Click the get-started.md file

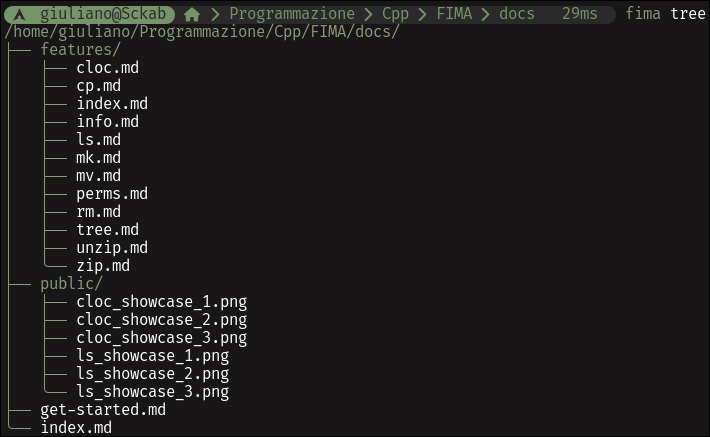(103, 410)
